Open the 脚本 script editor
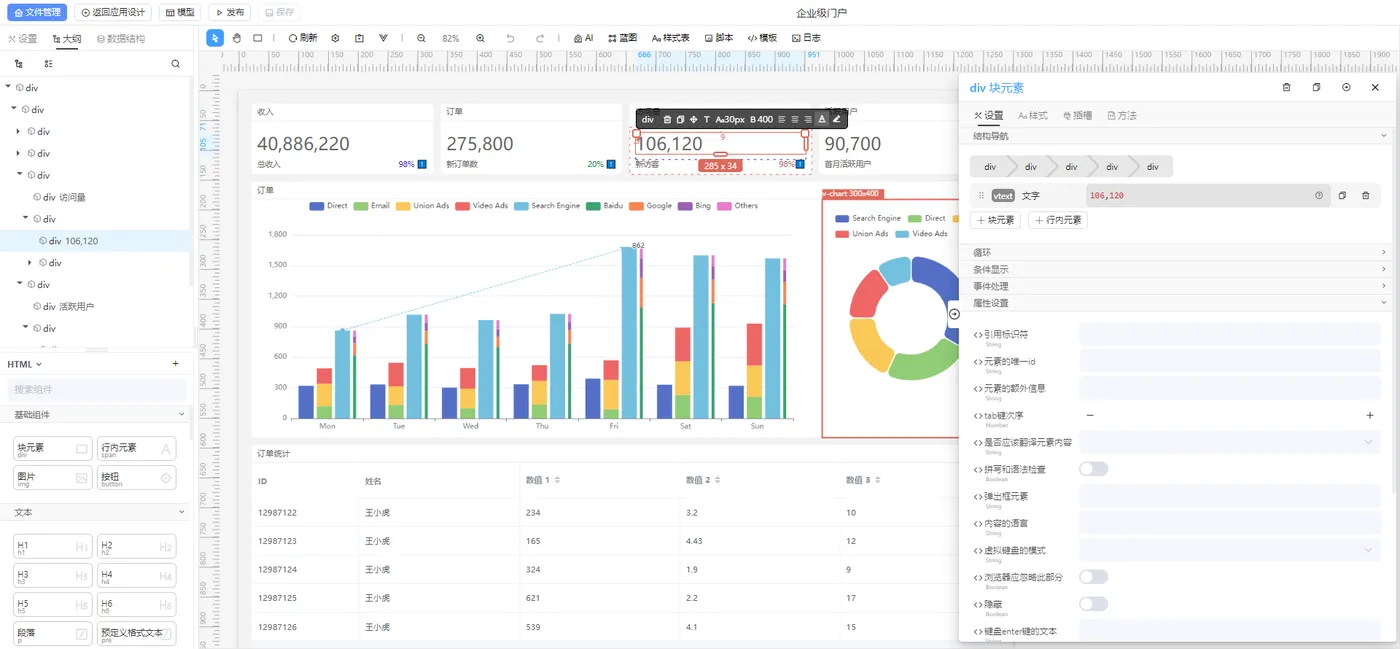The width and height of the screenshot is (1400, 649). coord(719,38)
